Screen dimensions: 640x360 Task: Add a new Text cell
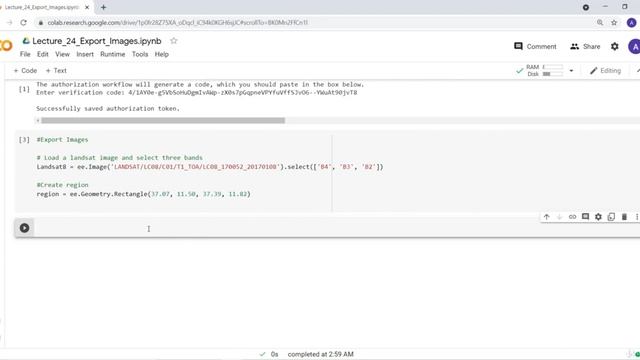click(56, 71)
